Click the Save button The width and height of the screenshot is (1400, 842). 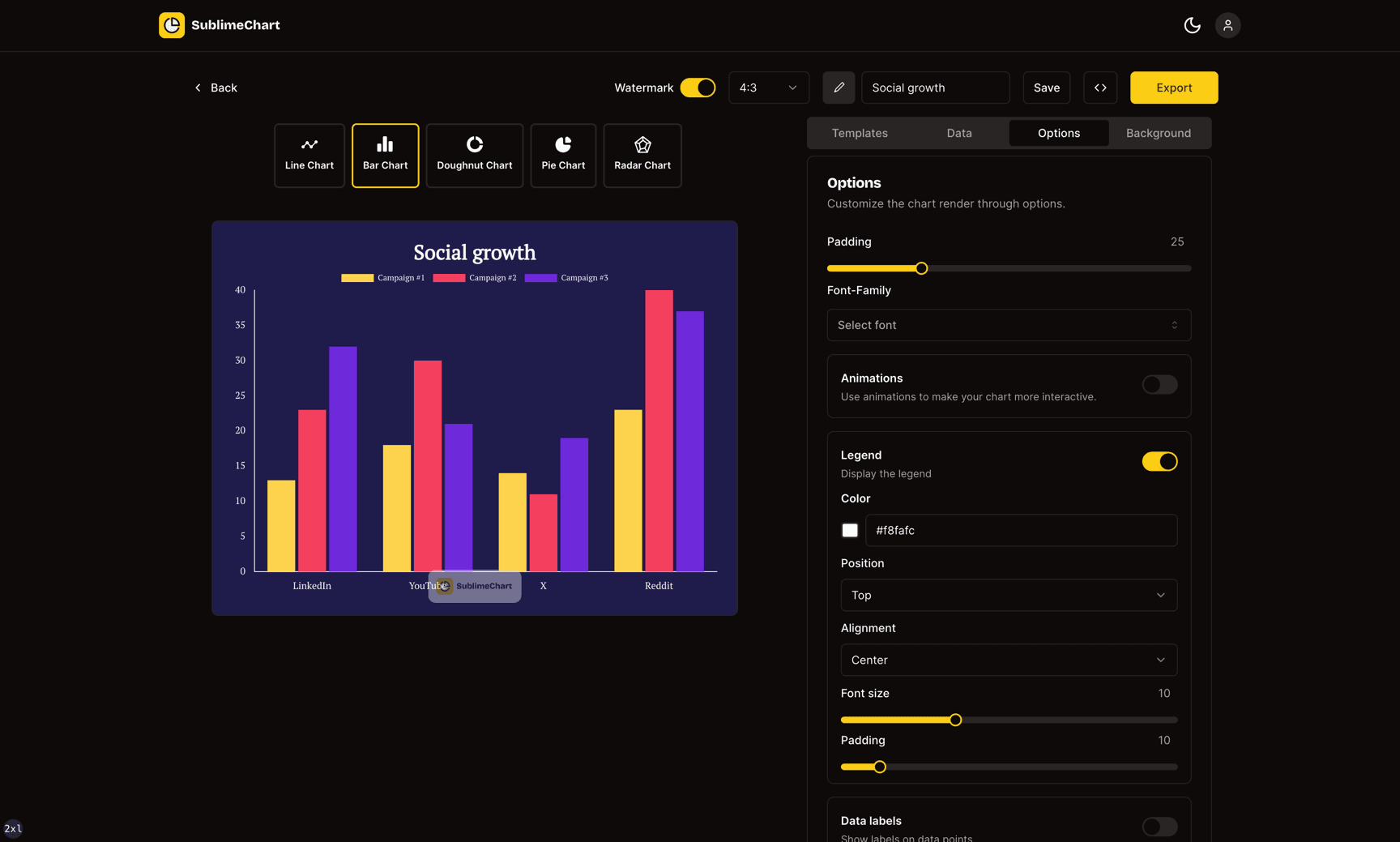(1046, 87)
